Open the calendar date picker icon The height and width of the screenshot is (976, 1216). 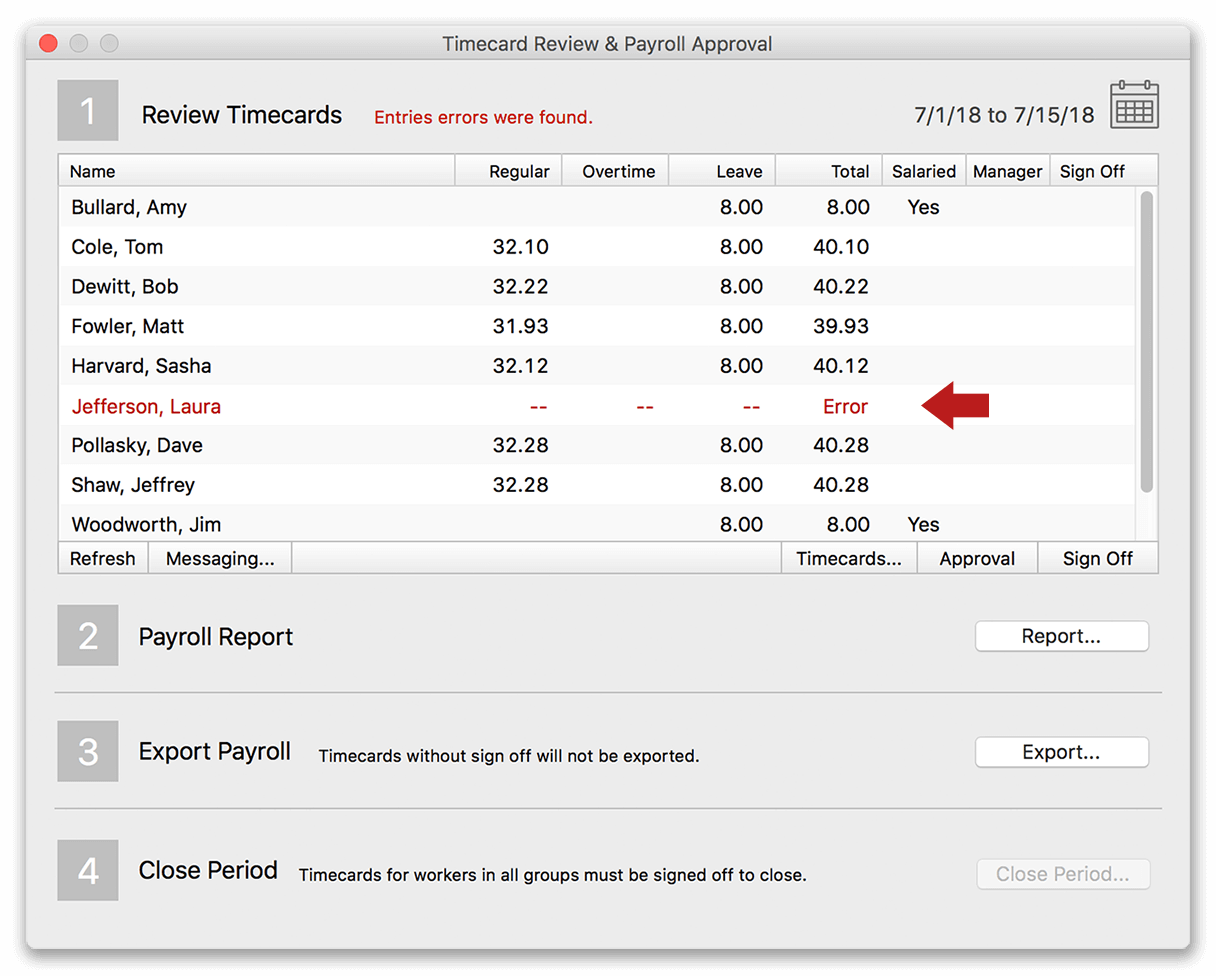coord(1135,105)
